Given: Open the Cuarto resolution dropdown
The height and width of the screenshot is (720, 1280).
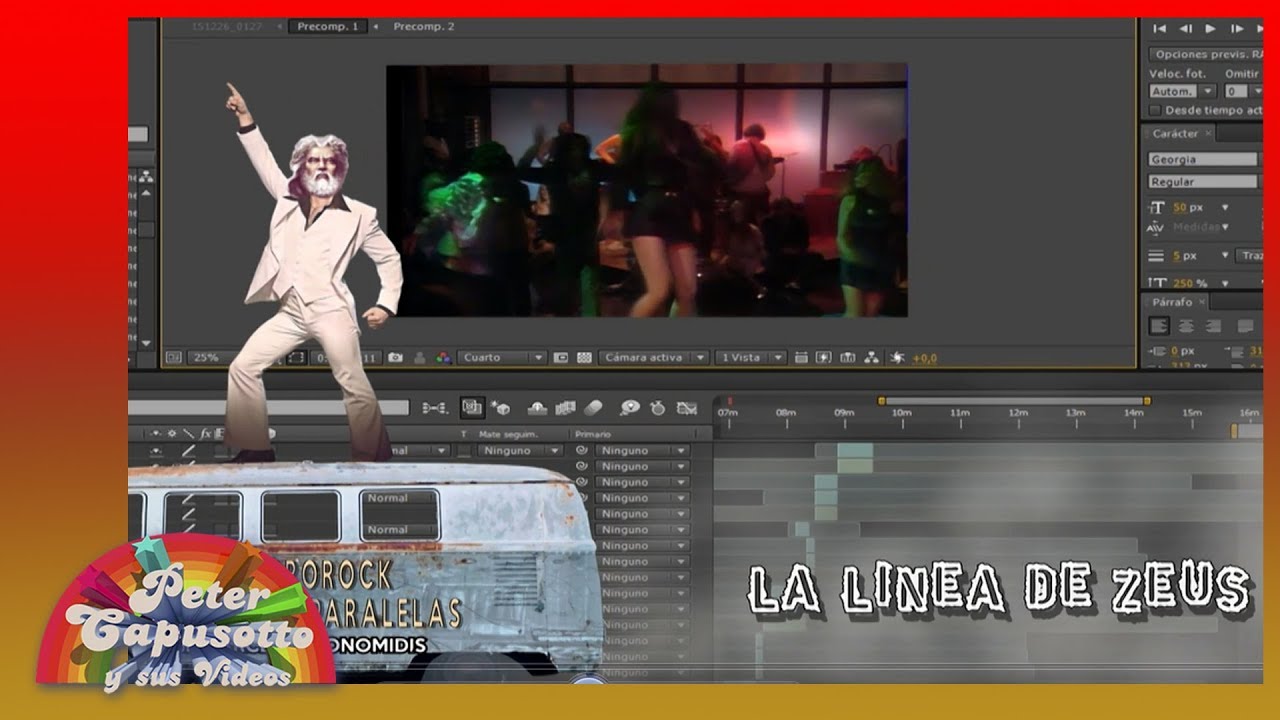Looking at the screenshot, I should pyautogui.click(x=502, y=357).
